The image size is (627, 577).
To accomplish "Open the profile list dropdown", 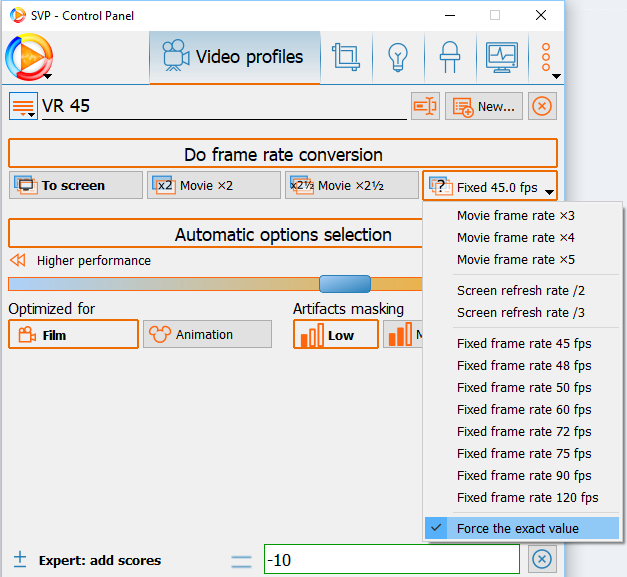I will coord(23,106).
